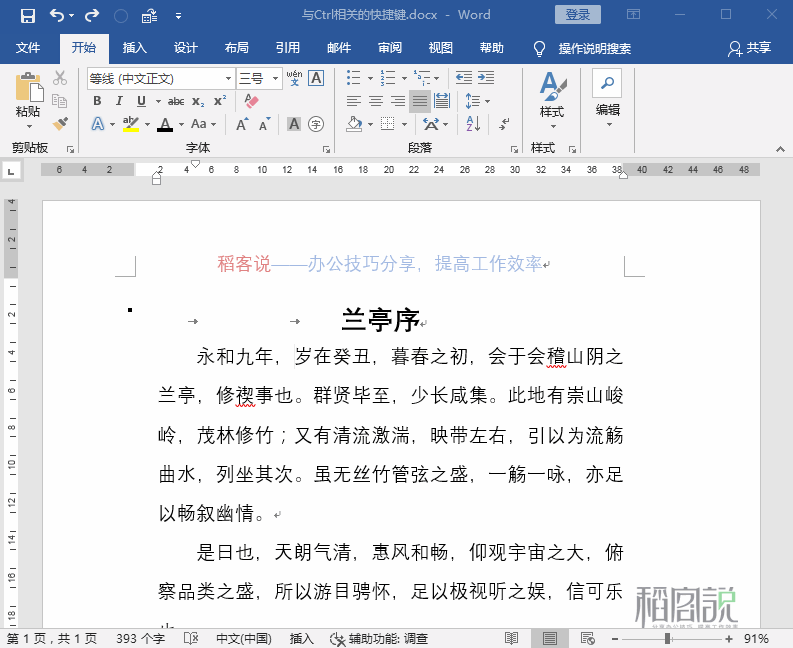Switch to Web Layout view
793x648 pixels.
(587, 638)
